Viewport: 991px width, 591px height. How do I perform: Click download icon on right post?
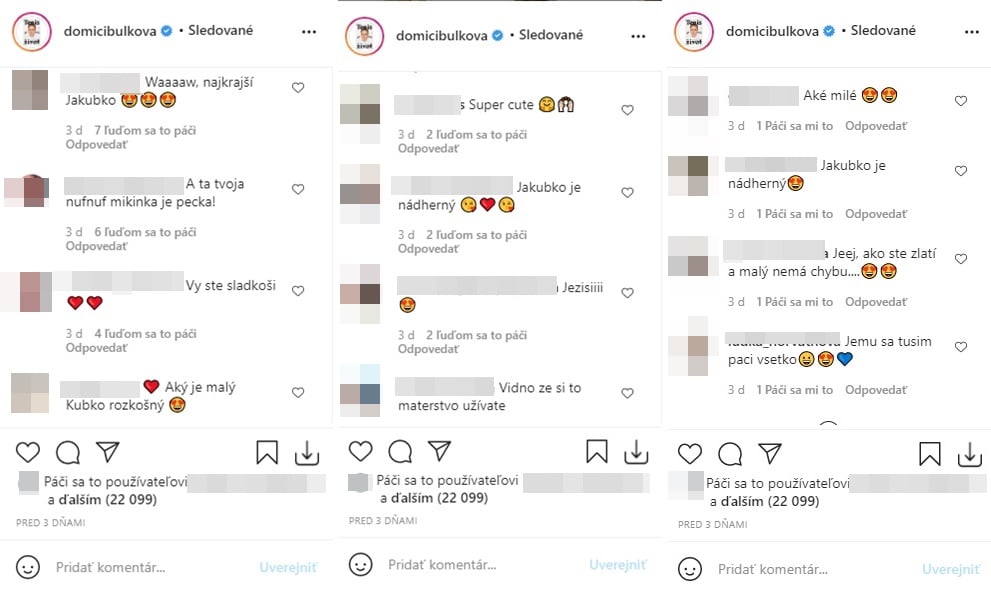tap(970, 454)
